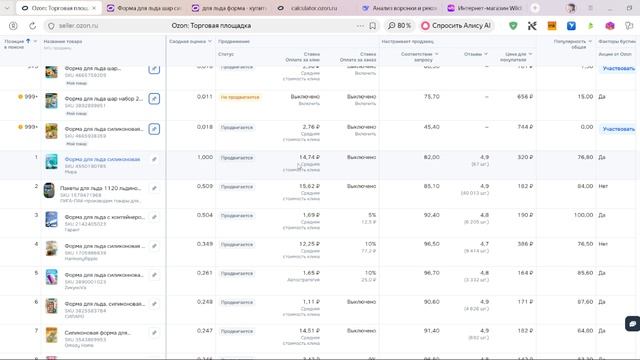Pin the product with summary score 0,018
This screenshot has width=640, height=360.
point(154,129)
